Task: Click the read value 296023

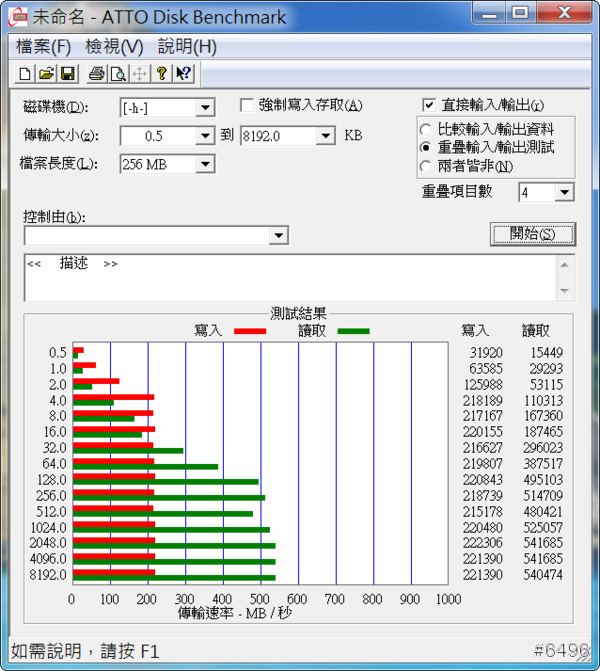Action: coord(543,448)
